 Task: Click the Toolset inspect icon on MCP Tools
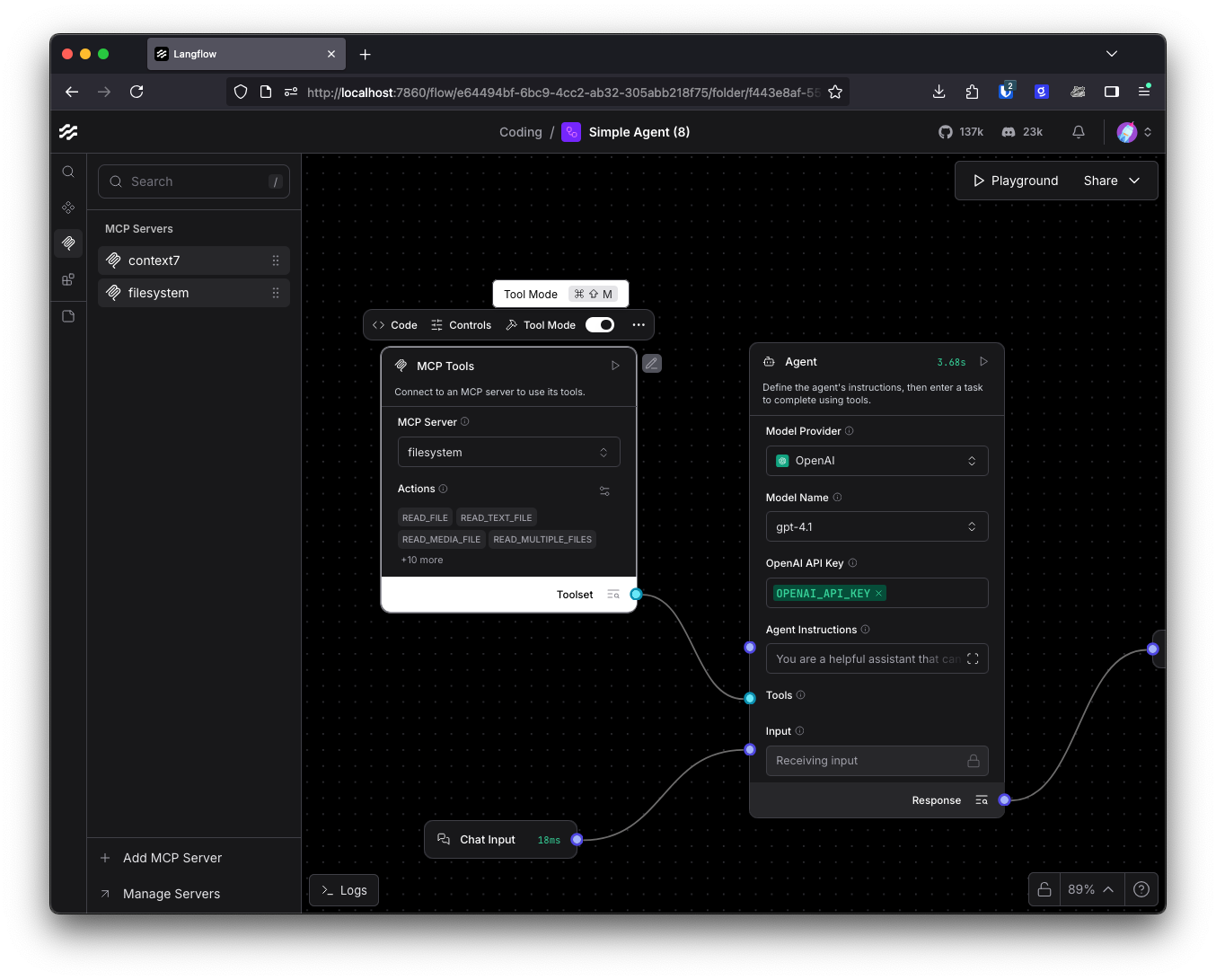pos(613,594)
